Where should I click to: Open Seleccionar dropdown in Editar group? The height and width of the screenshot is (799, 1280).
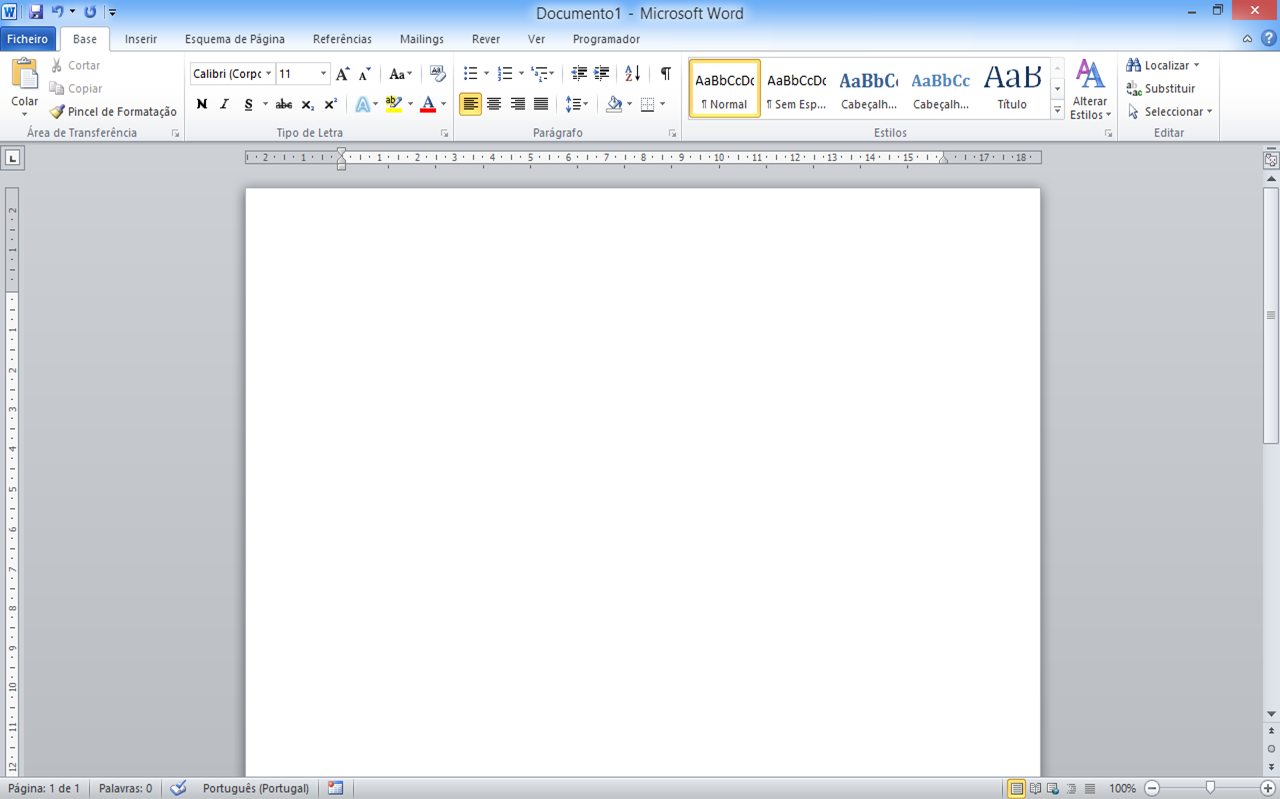coord(1169,112)
